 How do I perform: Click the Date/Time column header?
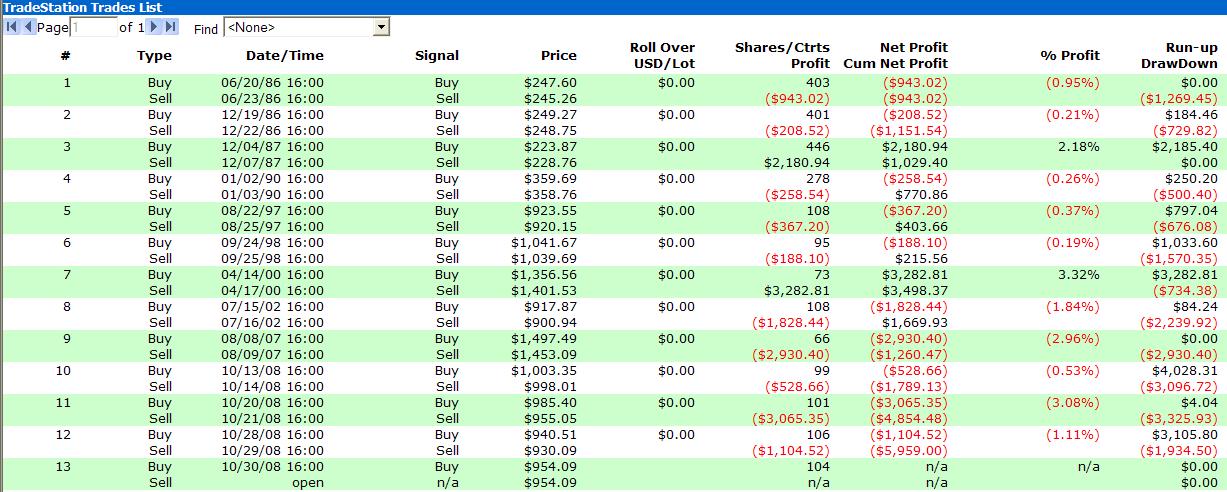point(284,56)
